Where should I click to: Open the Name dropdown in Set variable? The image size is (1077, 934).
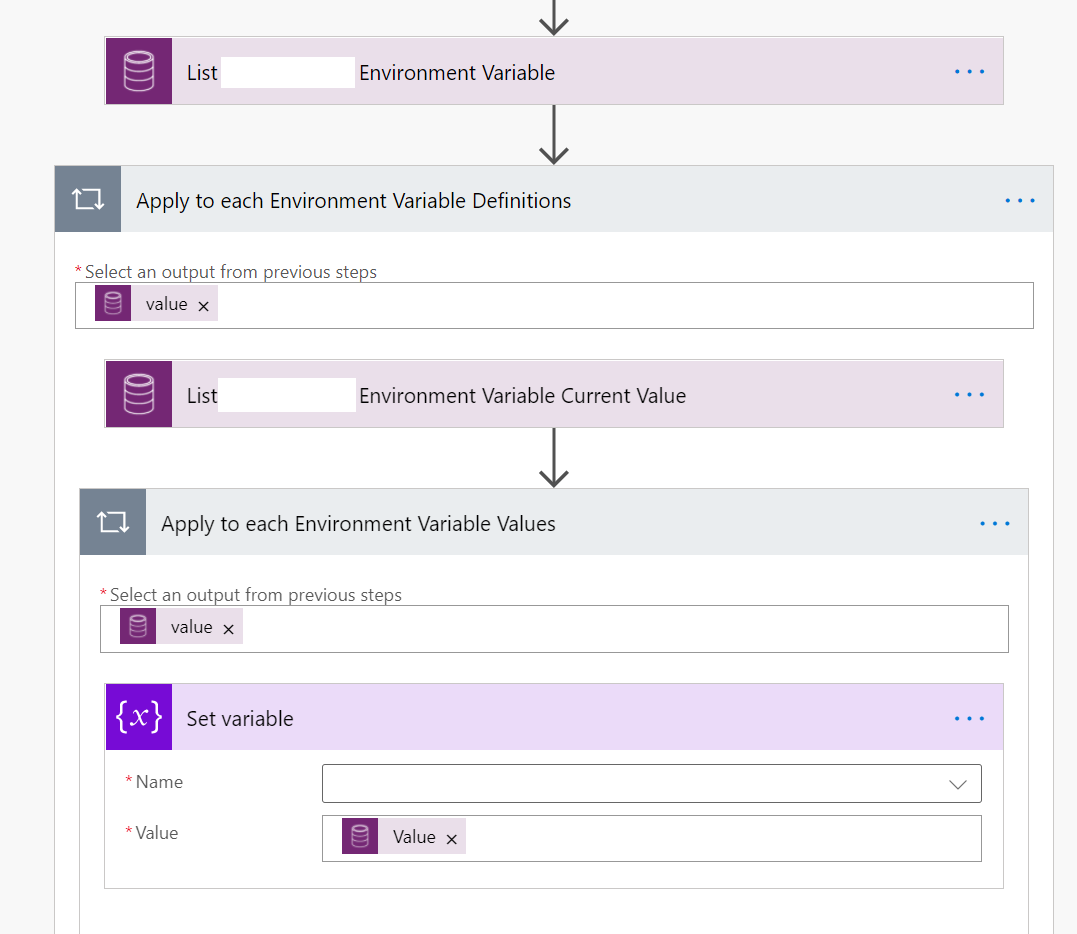(x=957, y=783)
